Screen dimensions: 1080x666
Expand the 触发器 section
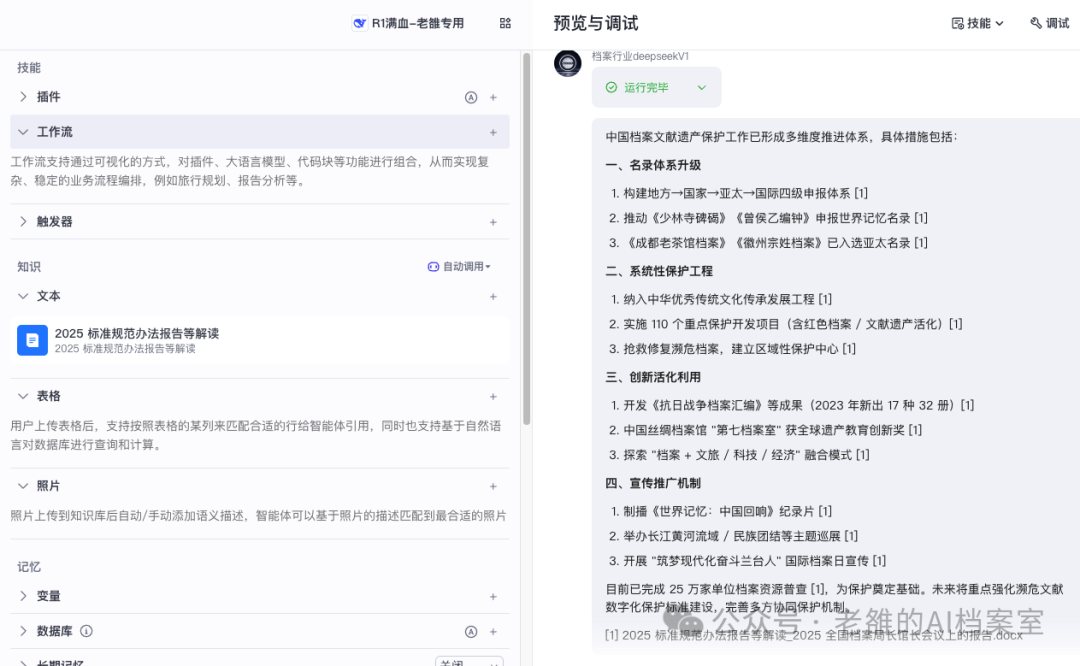tap(23, 222)
